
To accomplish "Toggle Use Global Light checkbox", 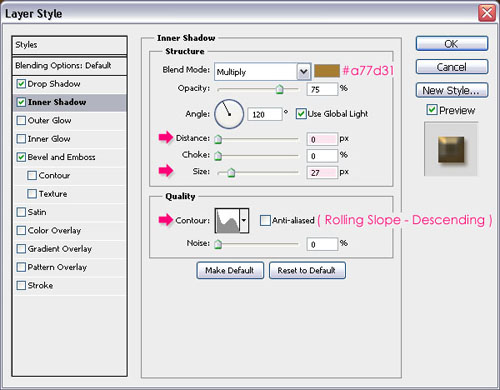I will point(301,114).
